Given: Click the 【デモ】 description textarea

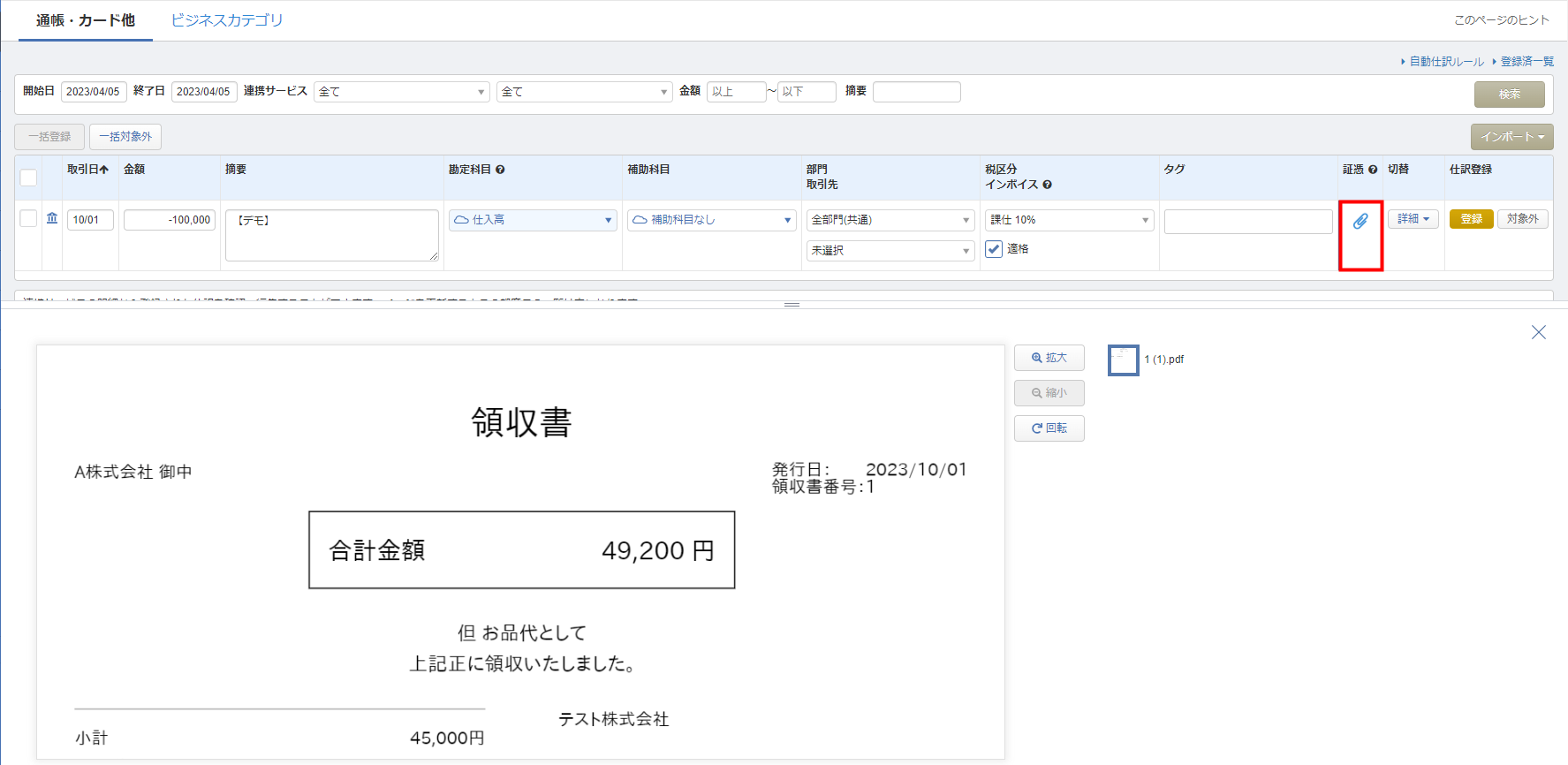Looking at the screenshot, I should [x=332, y=235].
